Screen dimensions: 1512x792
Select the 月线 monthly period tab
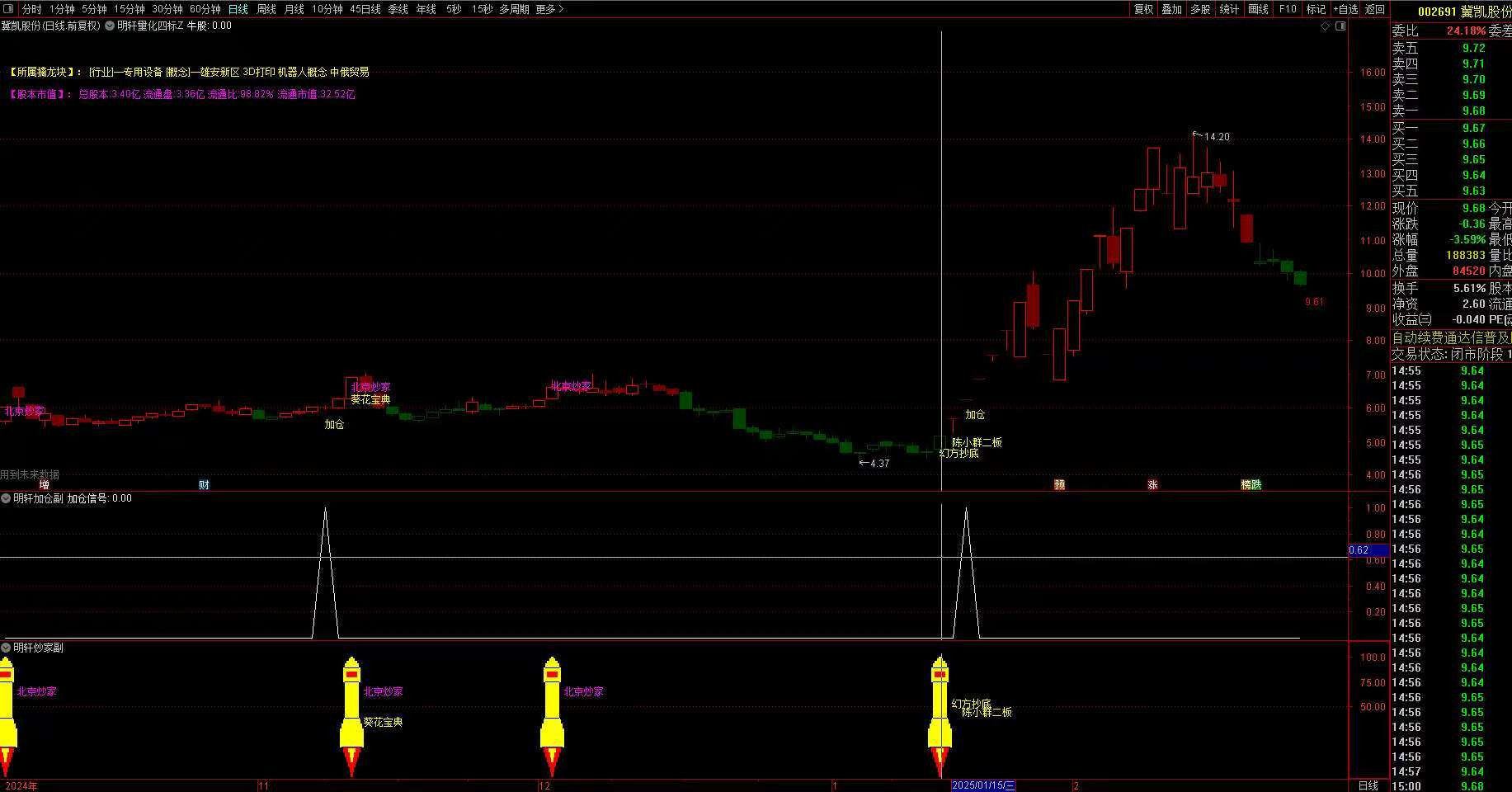coord(294,9)
